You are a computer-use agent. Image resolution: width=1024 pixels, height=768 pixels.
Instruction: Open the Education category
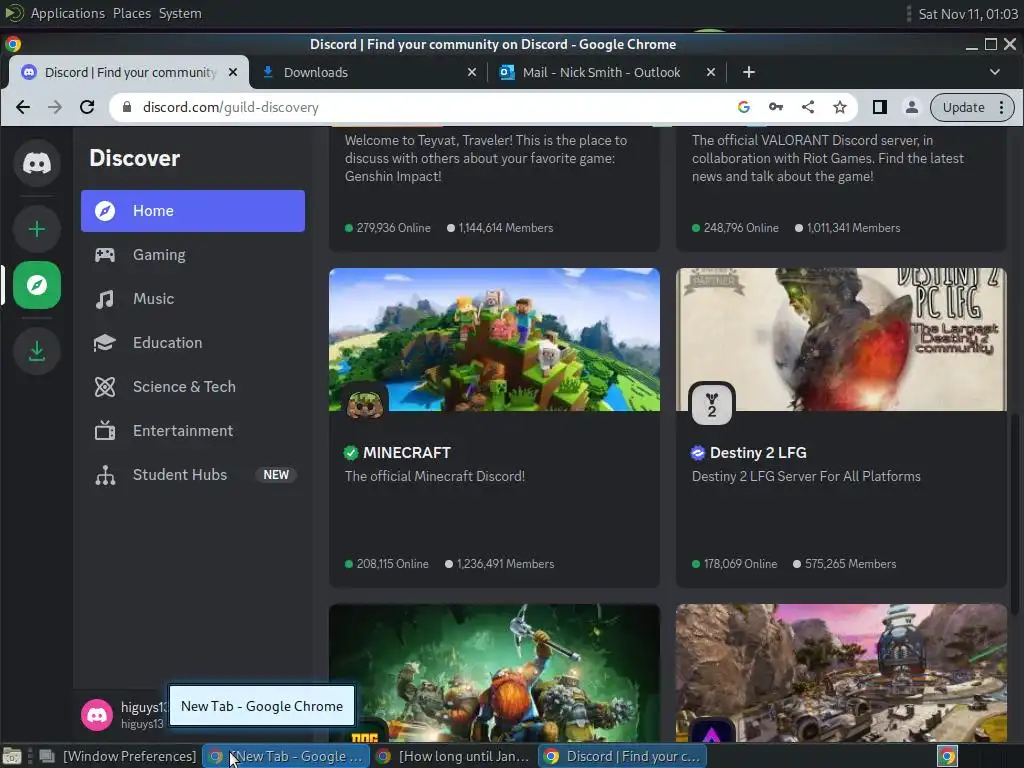[x=193, y=343]
